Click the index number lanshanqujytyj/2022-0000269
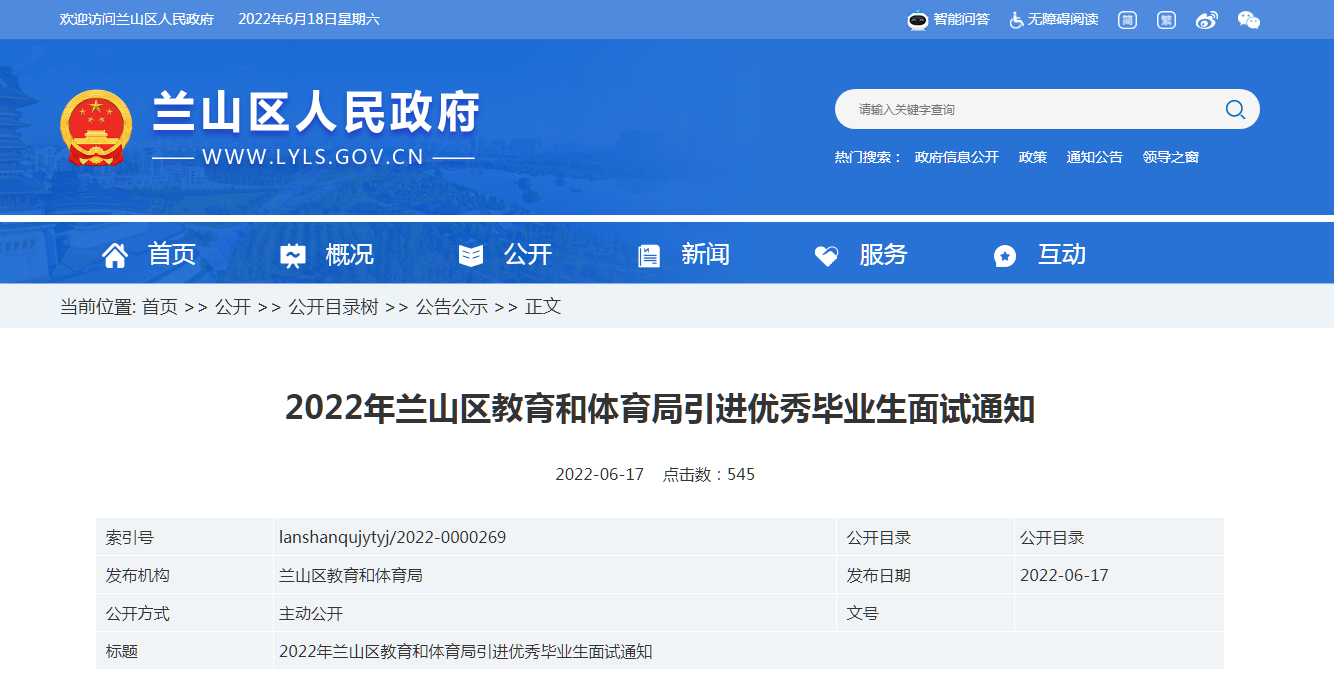This screenshot has height=683, width=1334. 393,537
